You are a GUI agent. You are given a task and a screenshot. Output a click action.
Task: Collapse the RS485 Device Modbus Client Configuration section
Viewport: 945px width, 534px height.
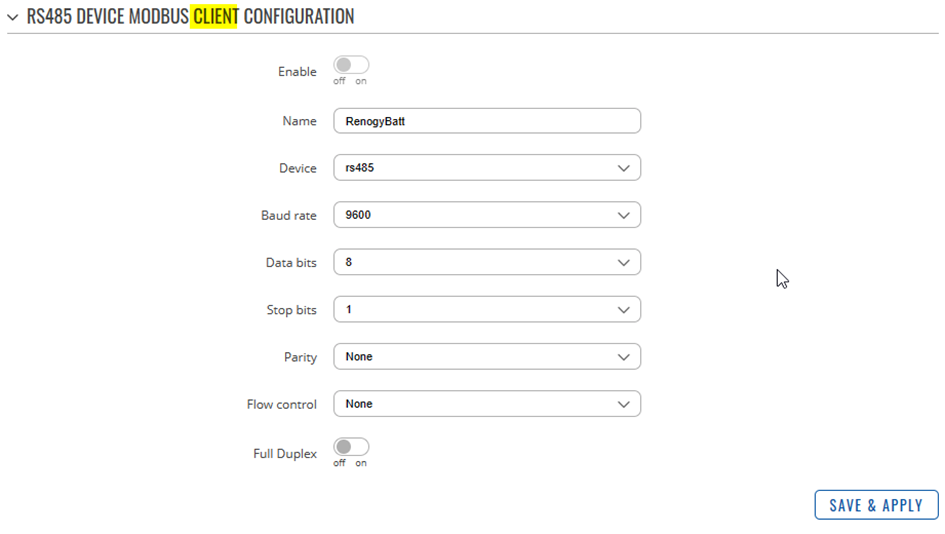point(13,17)
